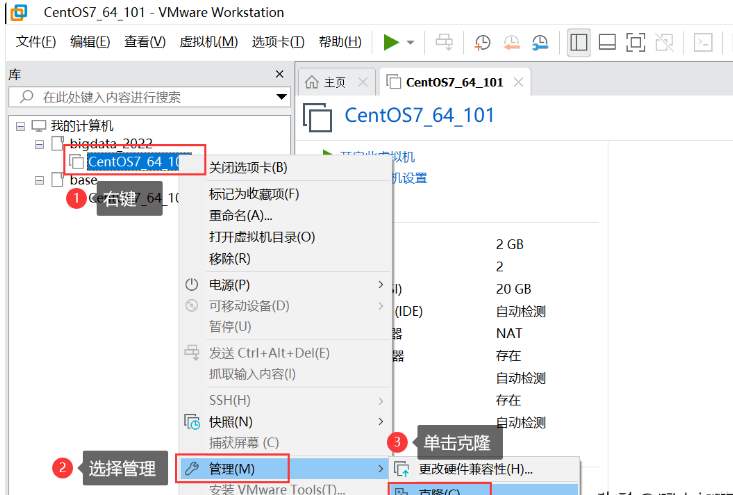The image size is (733, 495).
Task: Click the 2 GB memory value
Action: coord(510,244)
